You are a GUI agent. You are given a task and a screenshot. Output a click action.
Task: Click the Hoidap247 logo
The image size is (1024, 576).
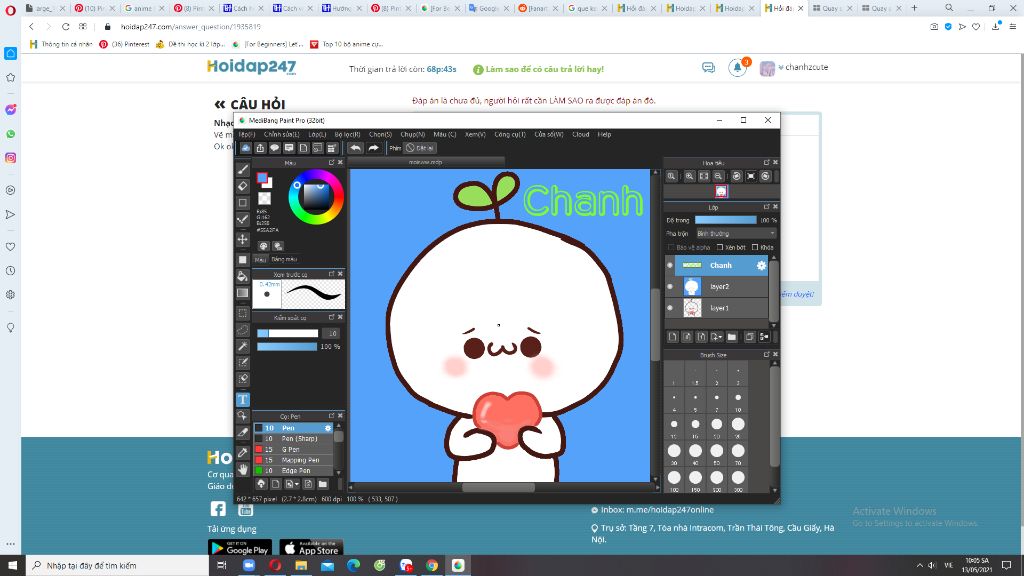click(x=251, y=67)
